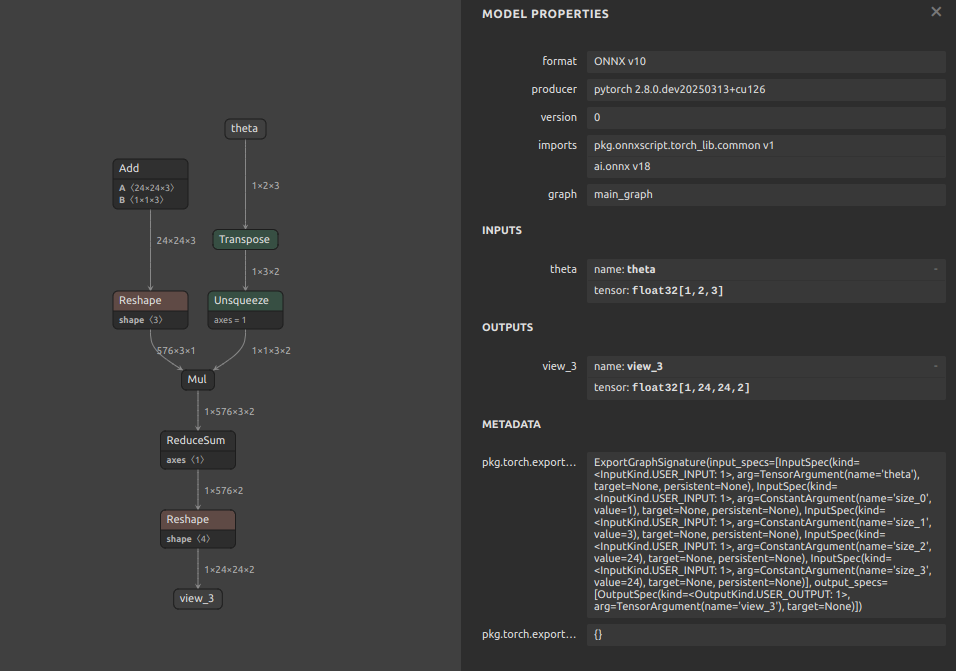
Task: Click the producer property label
Action: pyautogui.click(x=554, y=90)
